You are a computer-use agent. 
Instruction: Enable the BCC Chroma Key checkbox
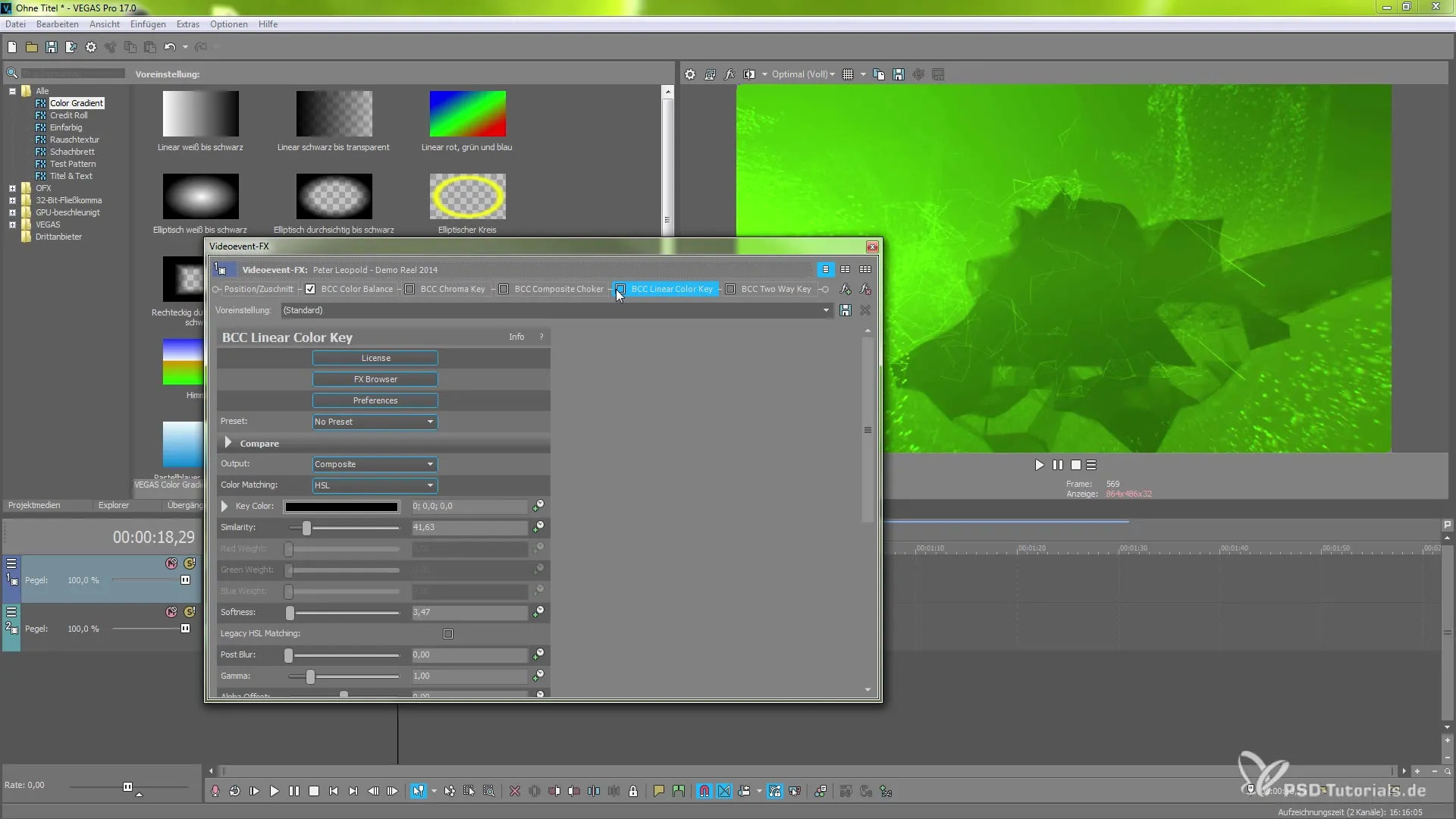click(x=409, y=289)
